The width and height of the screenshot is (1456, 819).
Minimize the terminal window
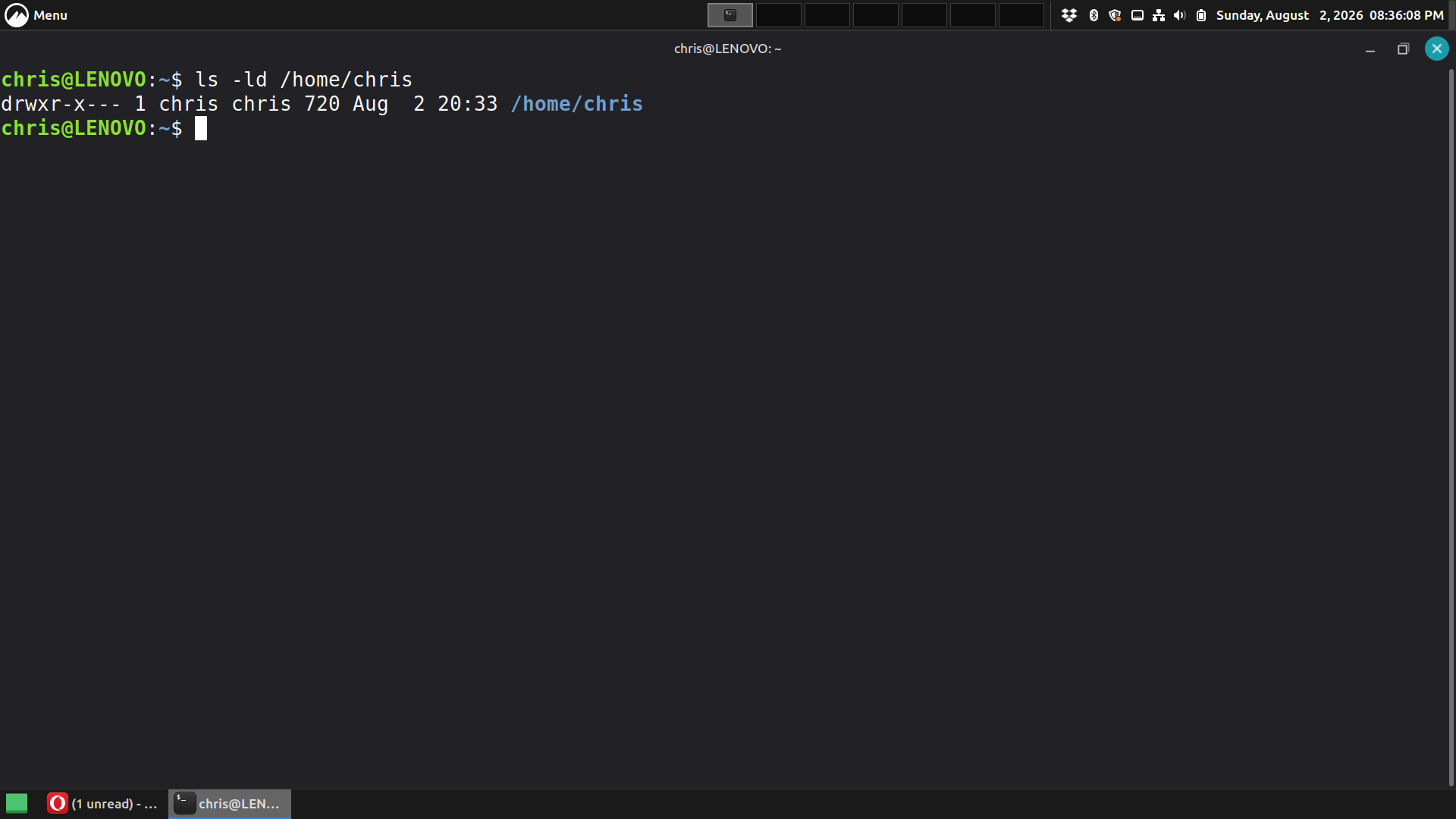[1370, 49]
